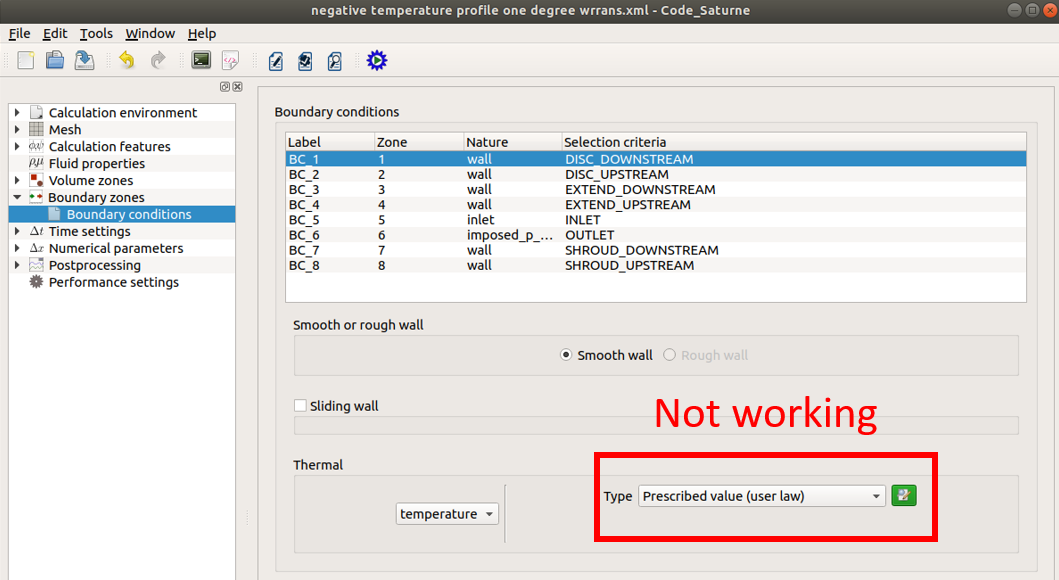1059x580 pixels.
Task: Open the terminal window icon
Action: pyautogui.click(x=201, y=61)
